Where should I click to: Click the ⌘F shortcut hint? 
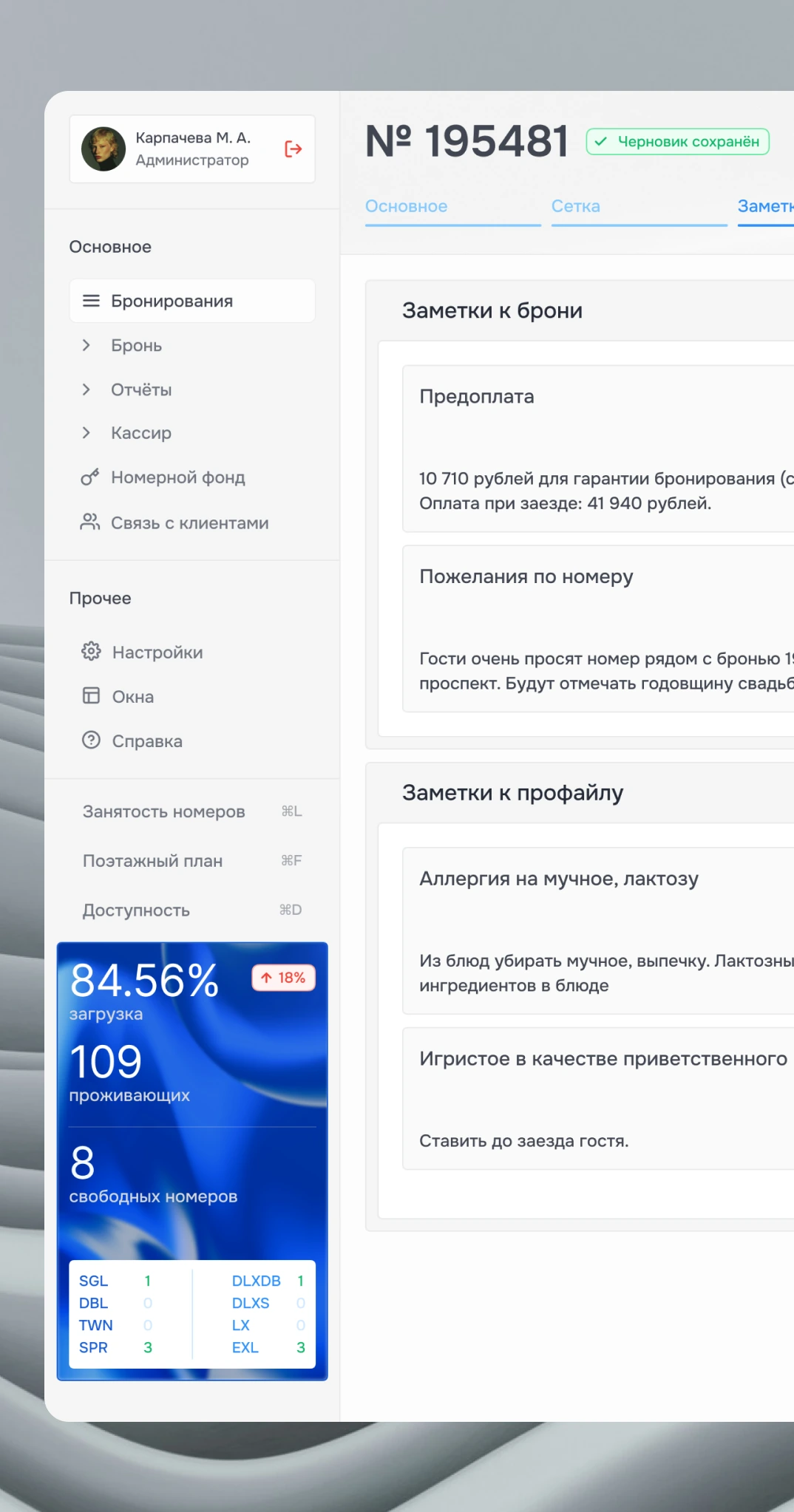click(x=291, y=861)
